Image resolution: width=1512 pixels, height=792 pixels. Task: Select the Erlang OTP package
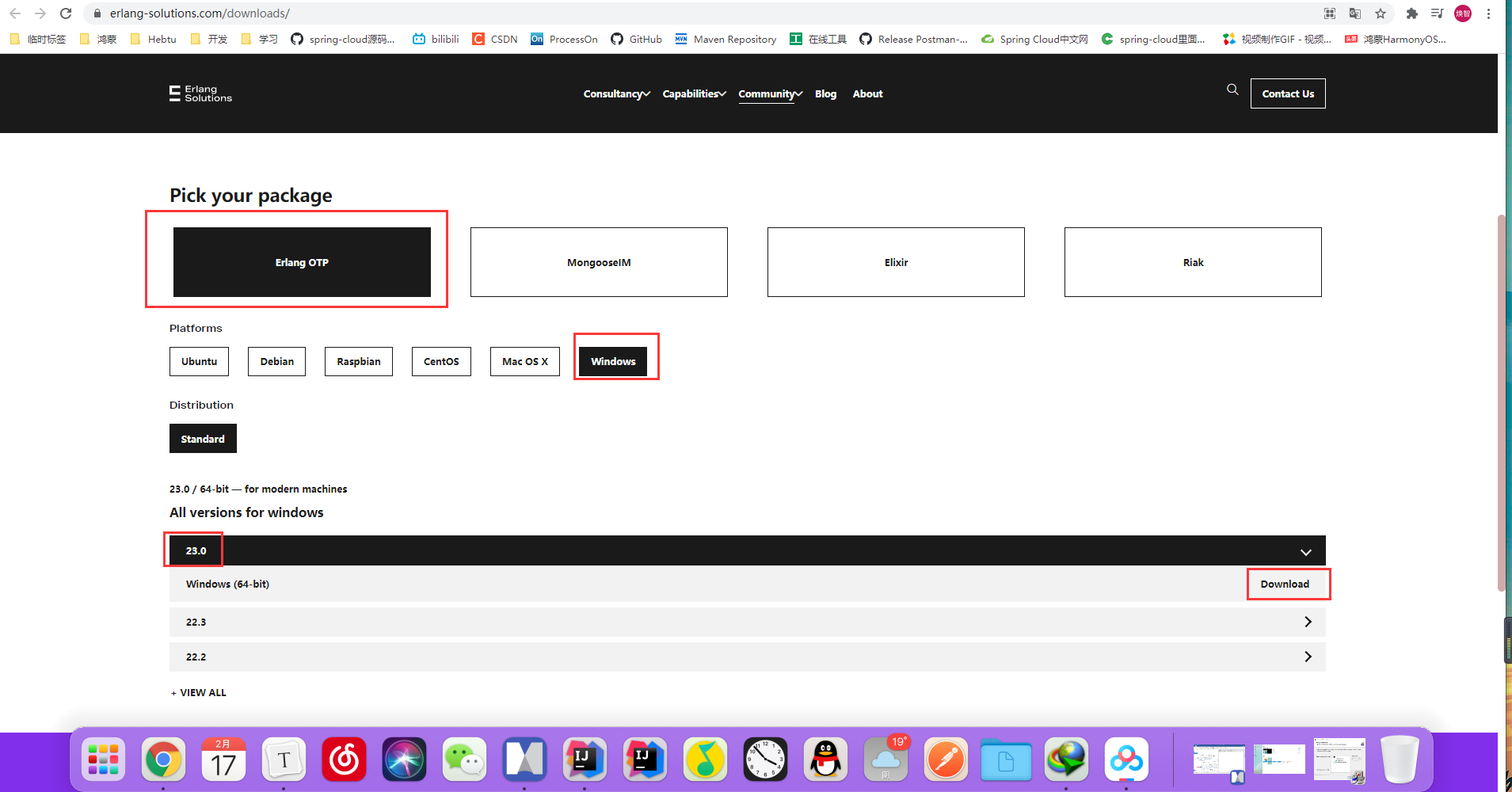(x=302, y=262)
